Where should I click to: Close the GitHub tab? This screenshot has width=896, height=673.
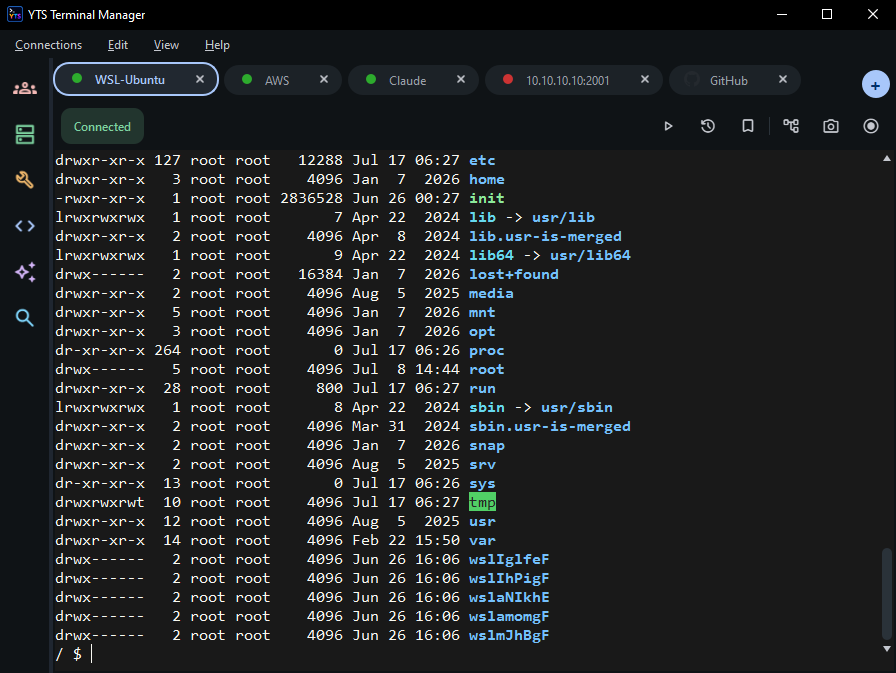point(783,79)
